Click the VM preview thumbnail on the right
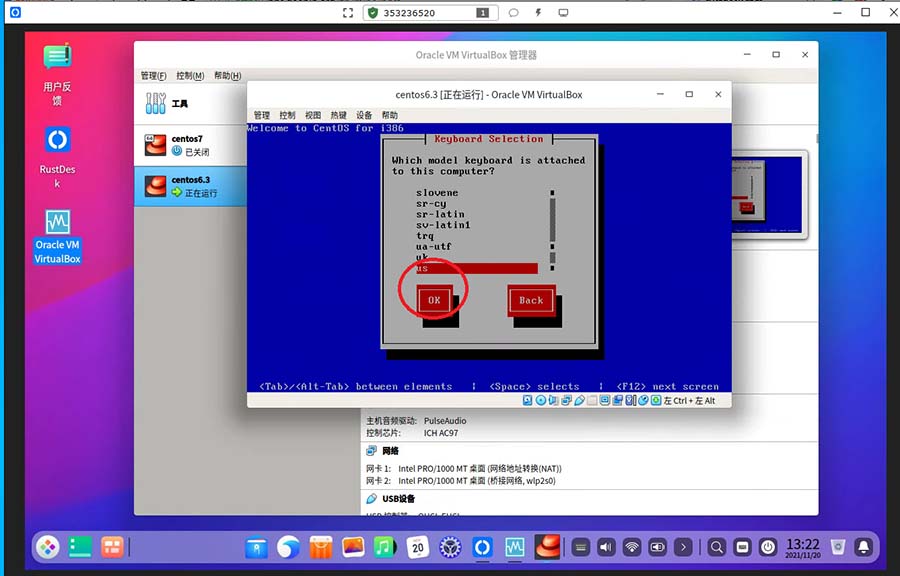Viewport: 900px width, 576px height. (x=768, y=195)
